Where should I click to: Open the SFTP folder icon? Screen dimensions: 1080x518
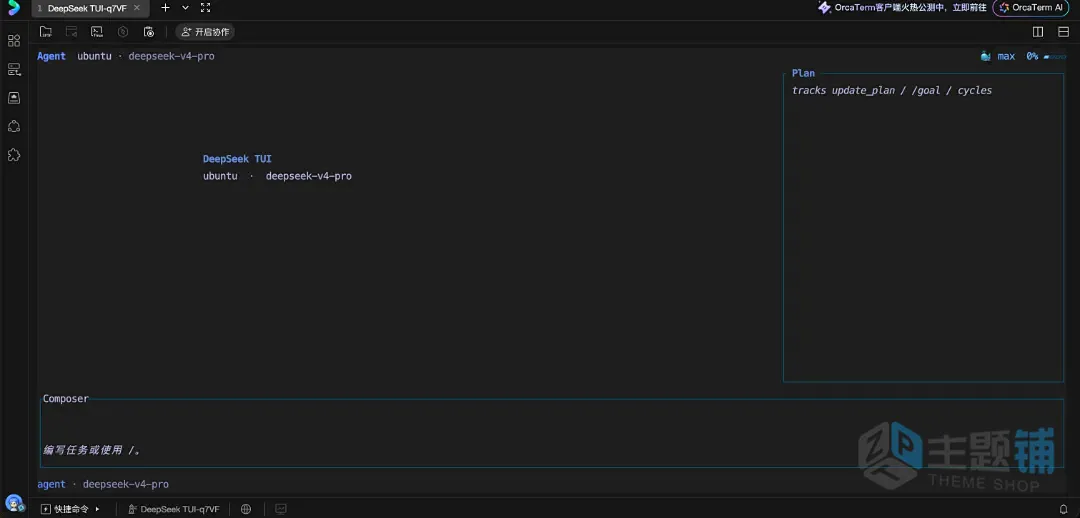pos(46,32)
